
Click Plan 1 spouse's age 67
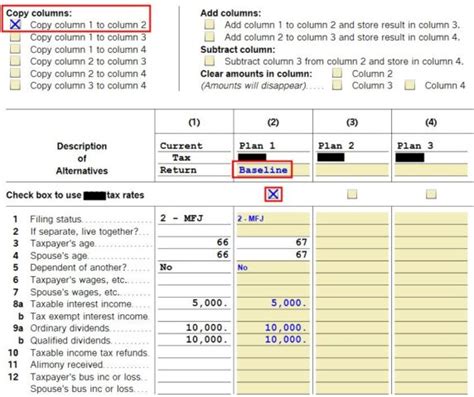point(273,255)
